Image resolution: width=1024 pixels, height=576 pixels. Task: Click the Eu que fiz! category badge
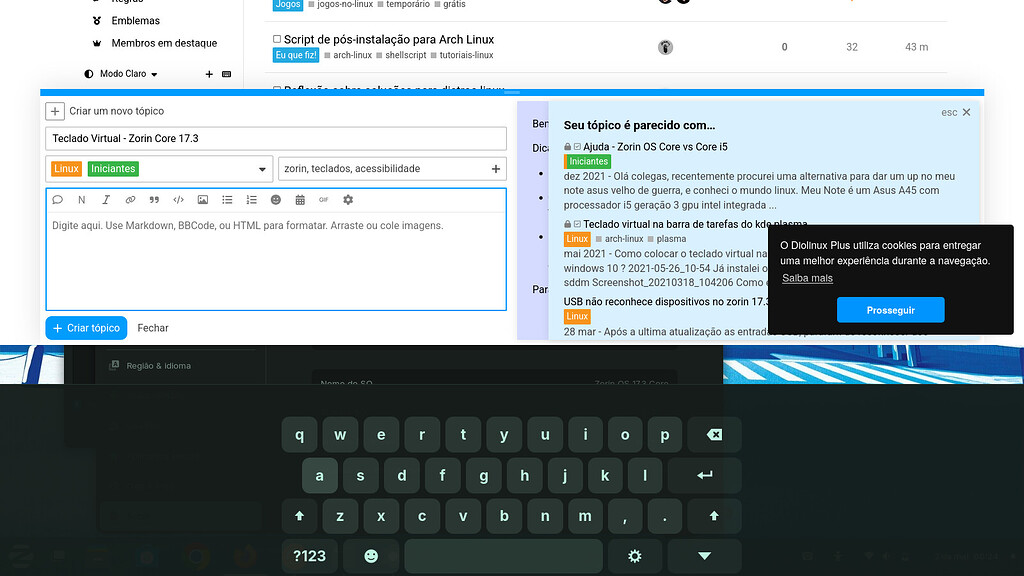296,56
